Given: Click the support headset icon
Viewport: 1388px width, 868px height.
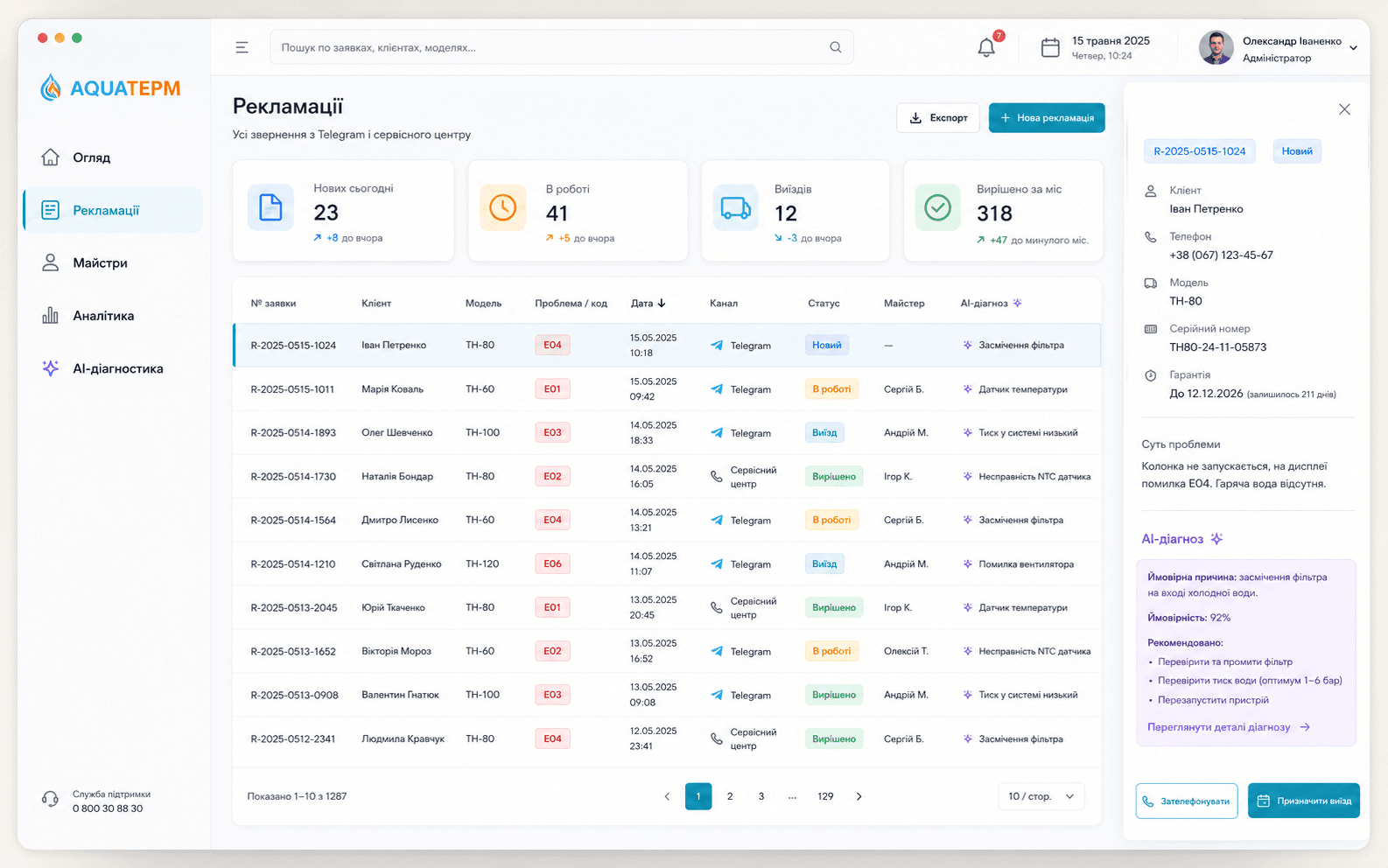Looking at the screenshot, I should pos(50,799).
